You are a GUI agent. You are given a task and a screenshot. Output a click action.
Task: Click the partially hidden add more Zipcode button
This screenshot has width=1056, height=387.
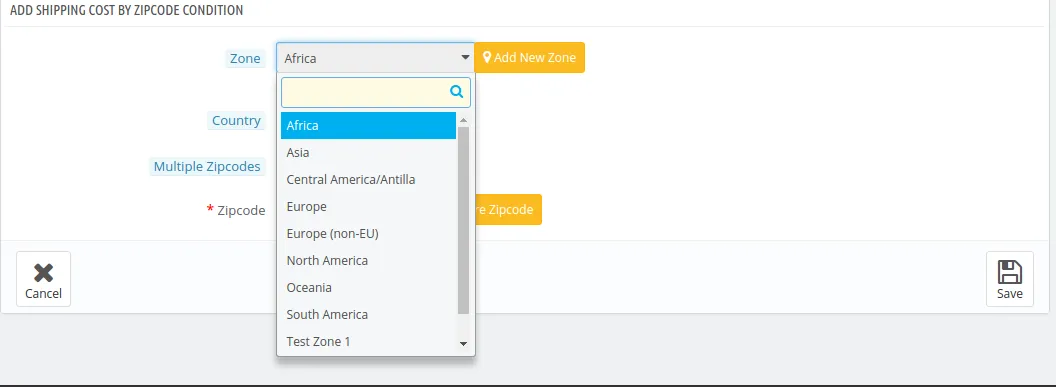pyautogui.click(x=508, y=209)
